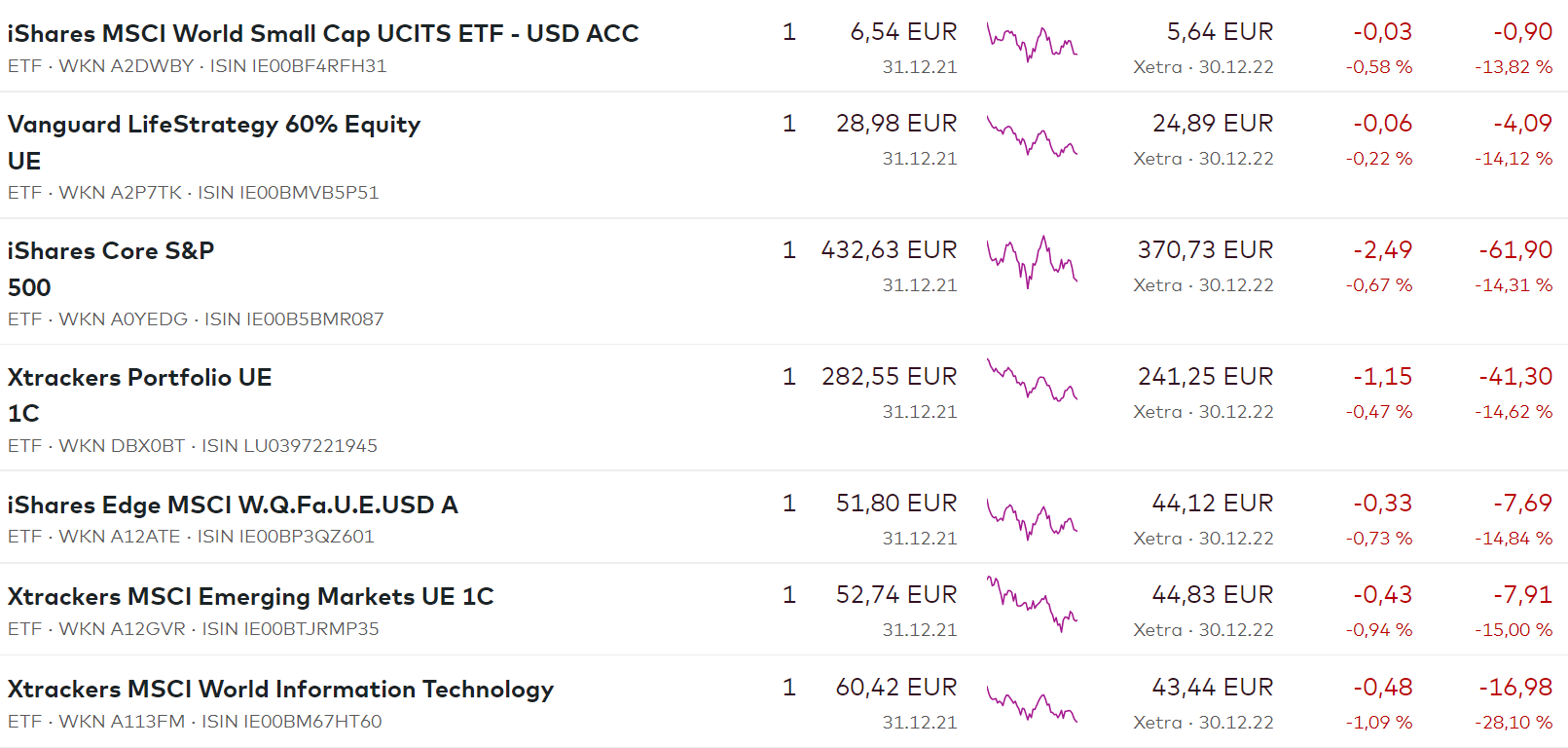
Task: Click sparkline chart for Vanguard LifeStrategy
Action: [1032, 136]
